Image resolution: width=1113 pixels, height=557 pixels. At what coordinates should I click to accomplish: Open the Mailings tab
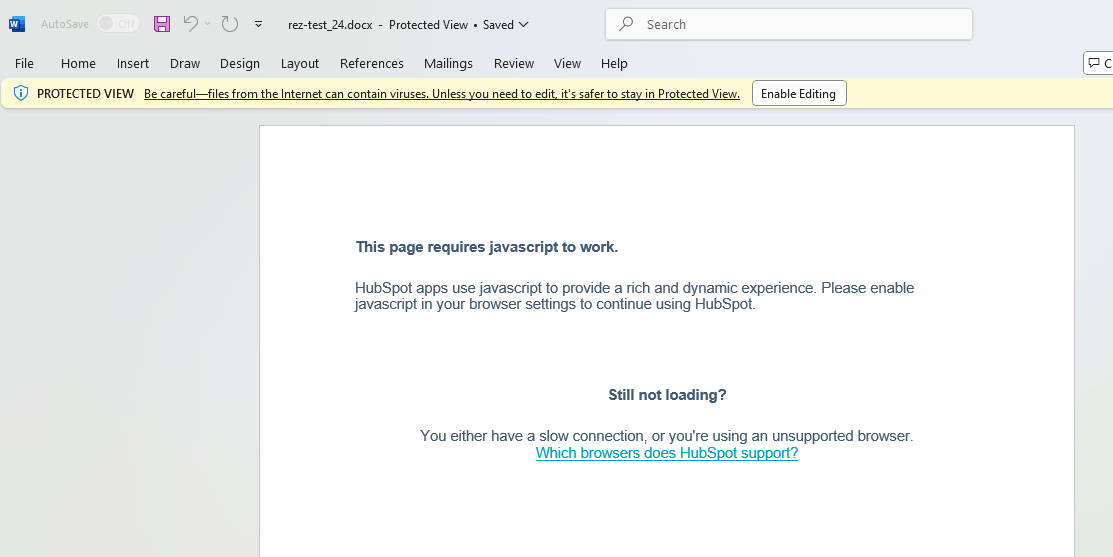[x=448, y=63]
